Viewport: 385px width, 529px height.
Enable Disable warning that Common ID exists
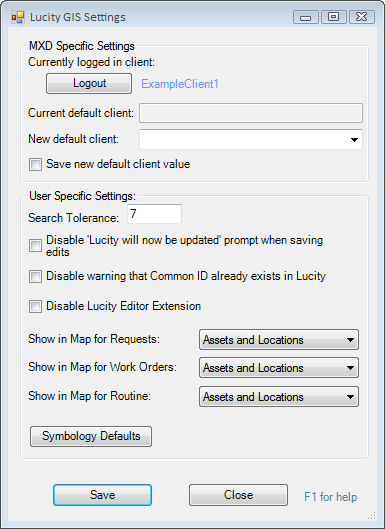pos(35,276)
